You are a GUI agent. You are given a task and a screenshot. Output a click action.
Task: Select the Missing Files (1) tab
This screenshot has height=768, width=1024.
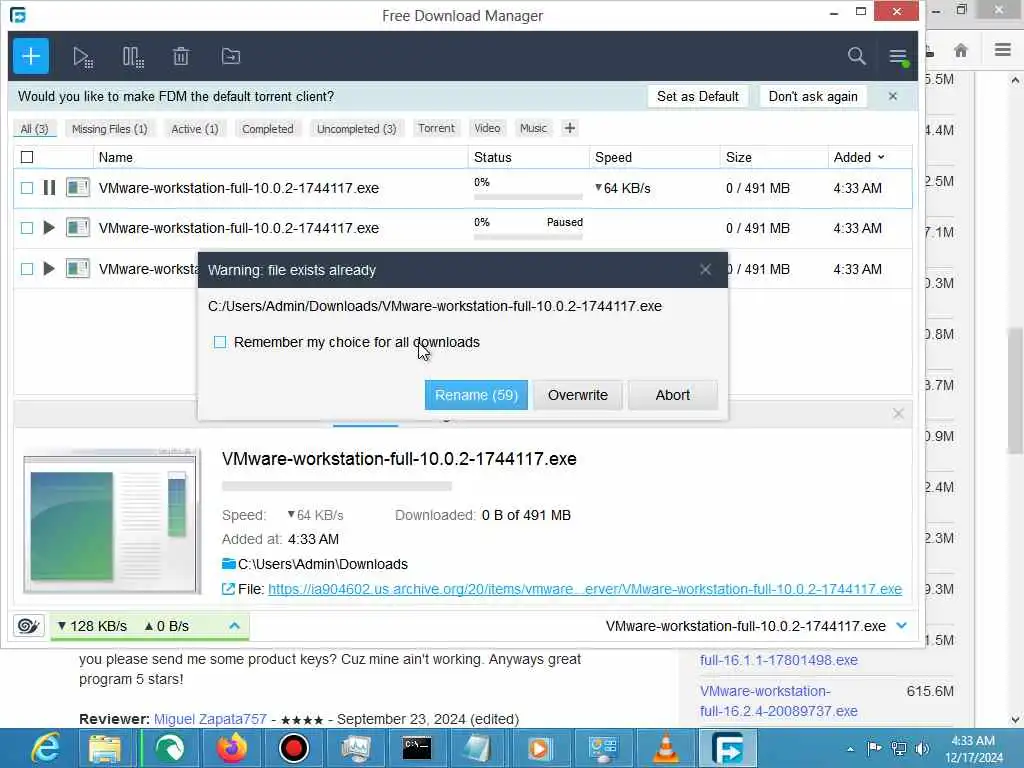point(110,129)
